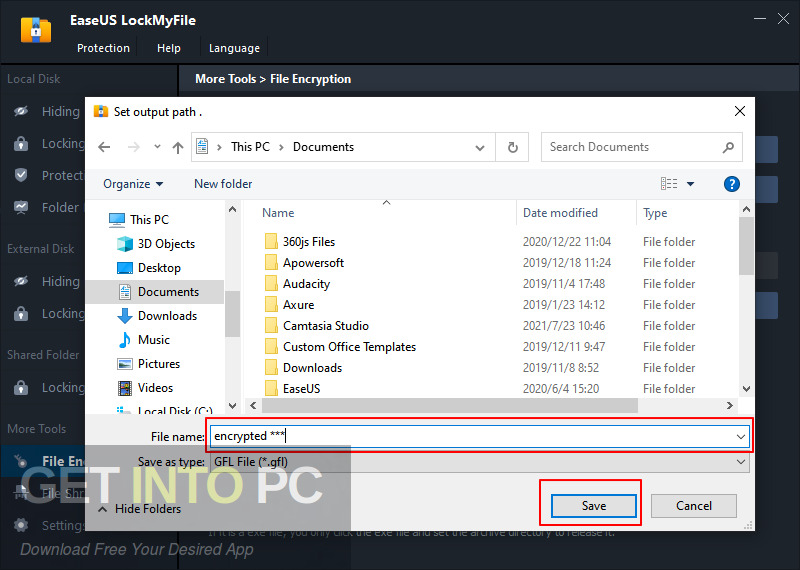Click the Audacity folder icon
800x570 pixels.
click(x=271, y=283)
